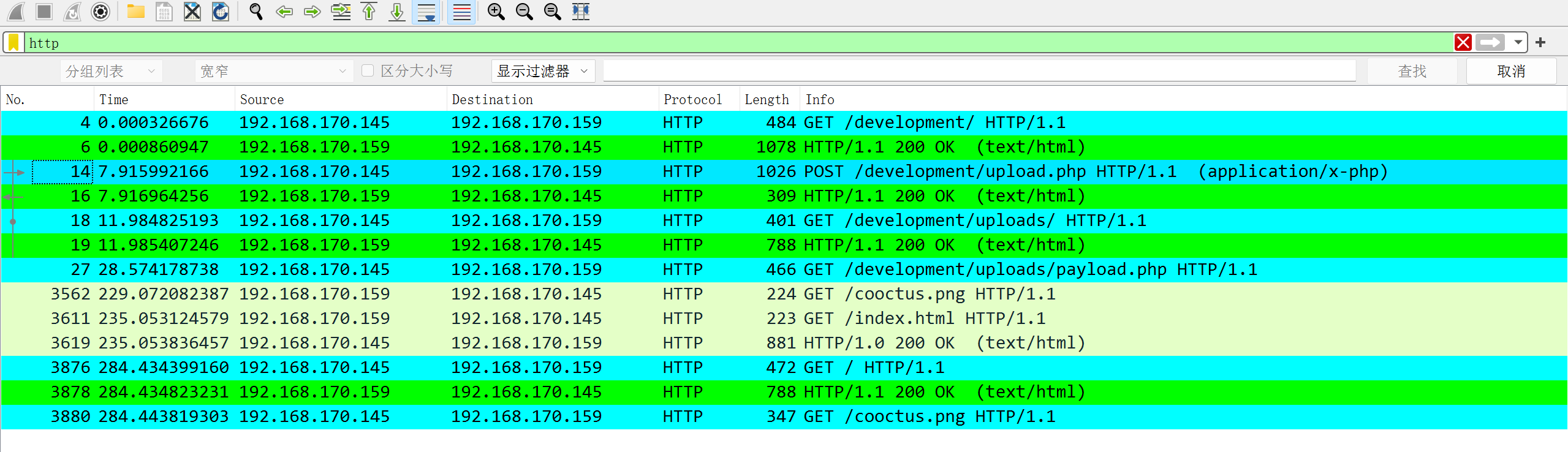Sort by the Source column header
This screenshot has height=452, width=1568.
click(x=341, y=99)
